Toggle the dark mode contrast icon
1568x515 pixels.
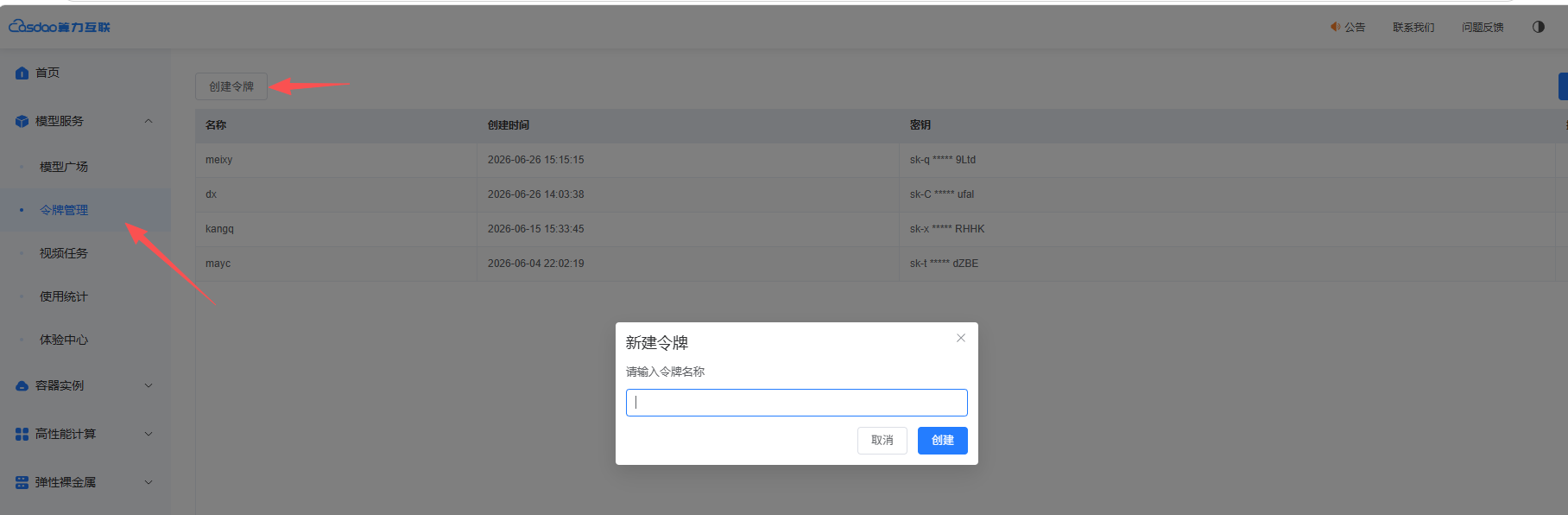pos(1539,27)
